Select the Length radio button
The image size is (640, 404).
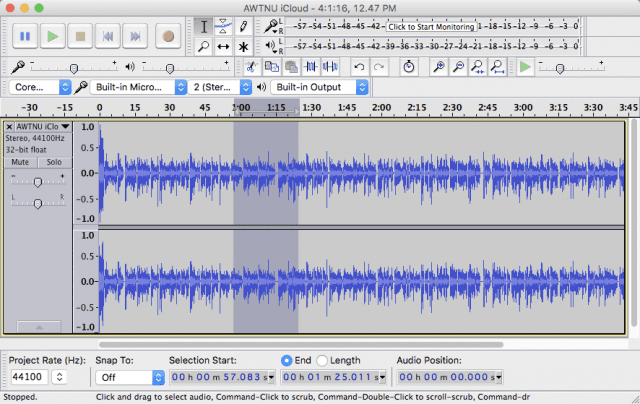click(x=322, y=360)
